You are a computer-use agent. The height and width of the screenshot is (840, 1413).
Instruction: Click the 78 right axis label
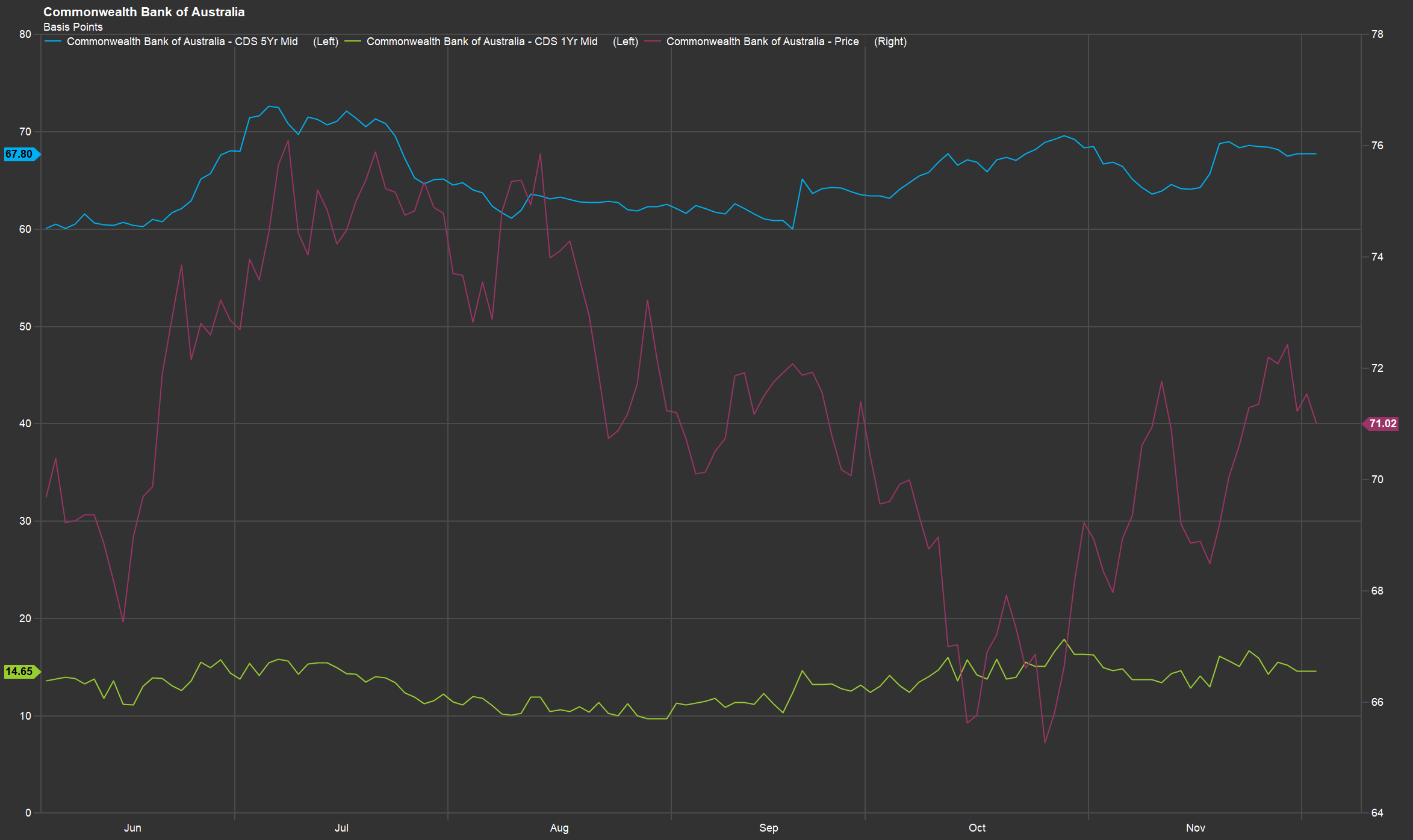(1377, 34)
